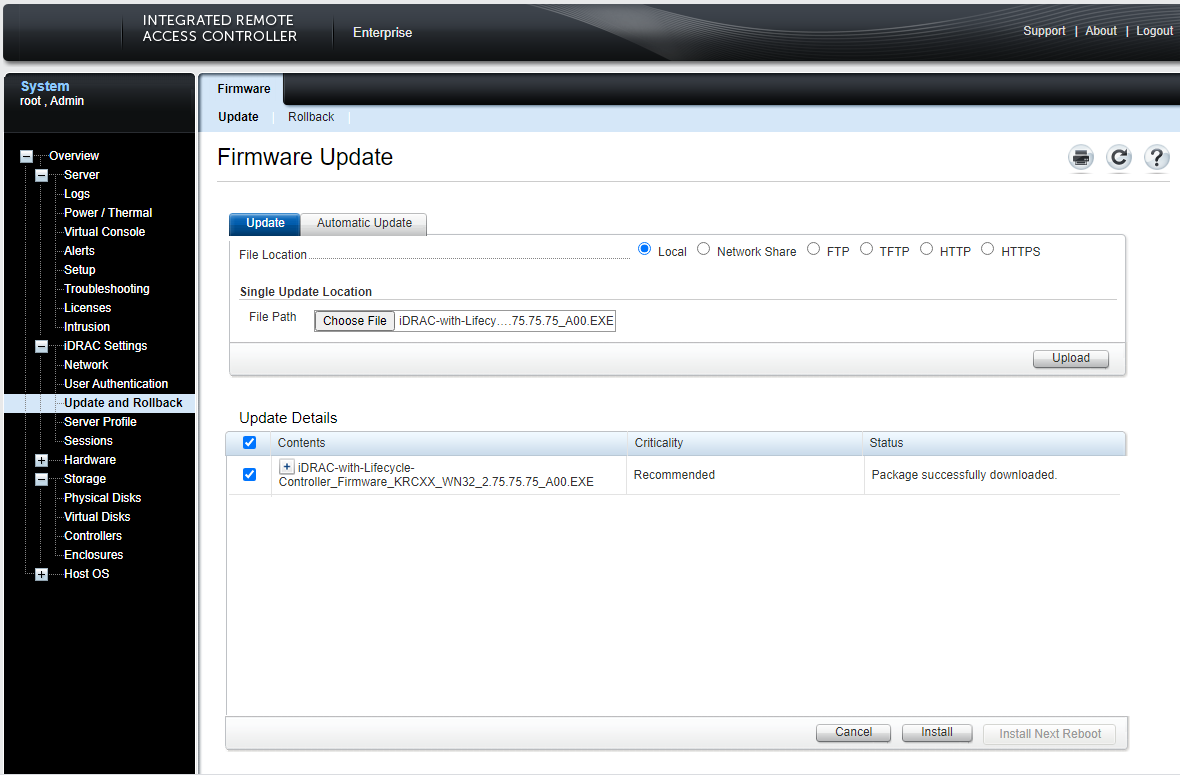This screenshot has width=1180, height=775.
Task: Open Physical Disks under Storage
Action: tap(102, 498)
